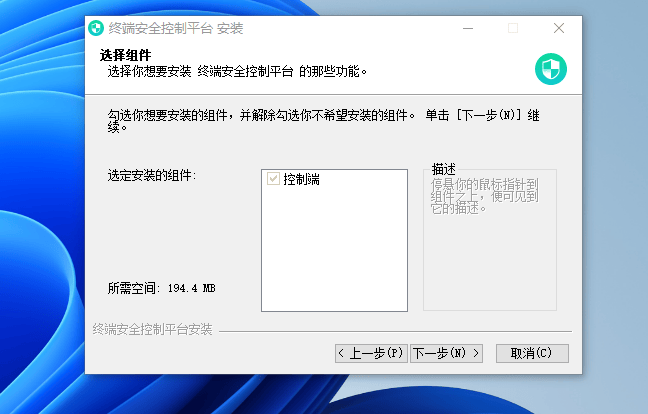Click the greyed-out maximize button
Viewport: 648px width, 414px height.
512,28
